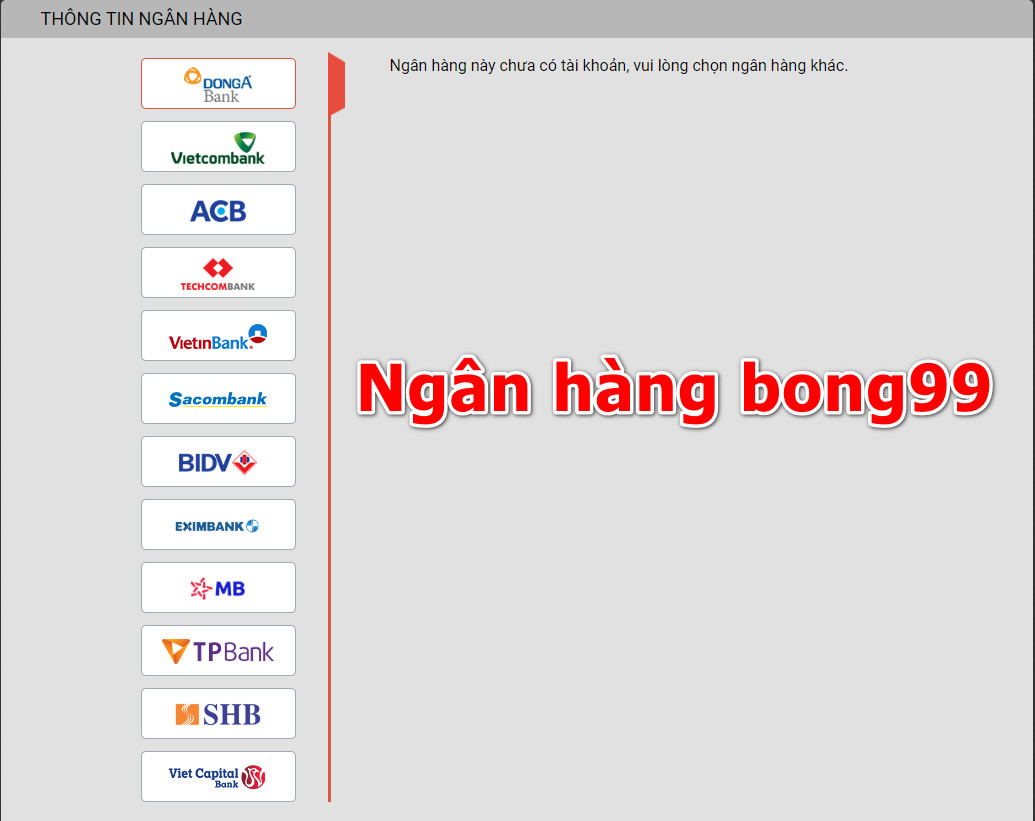The width and height of the screenshot is (1035, 821).
Task: Choose the Eximbank logo
Action: point(218,525)
